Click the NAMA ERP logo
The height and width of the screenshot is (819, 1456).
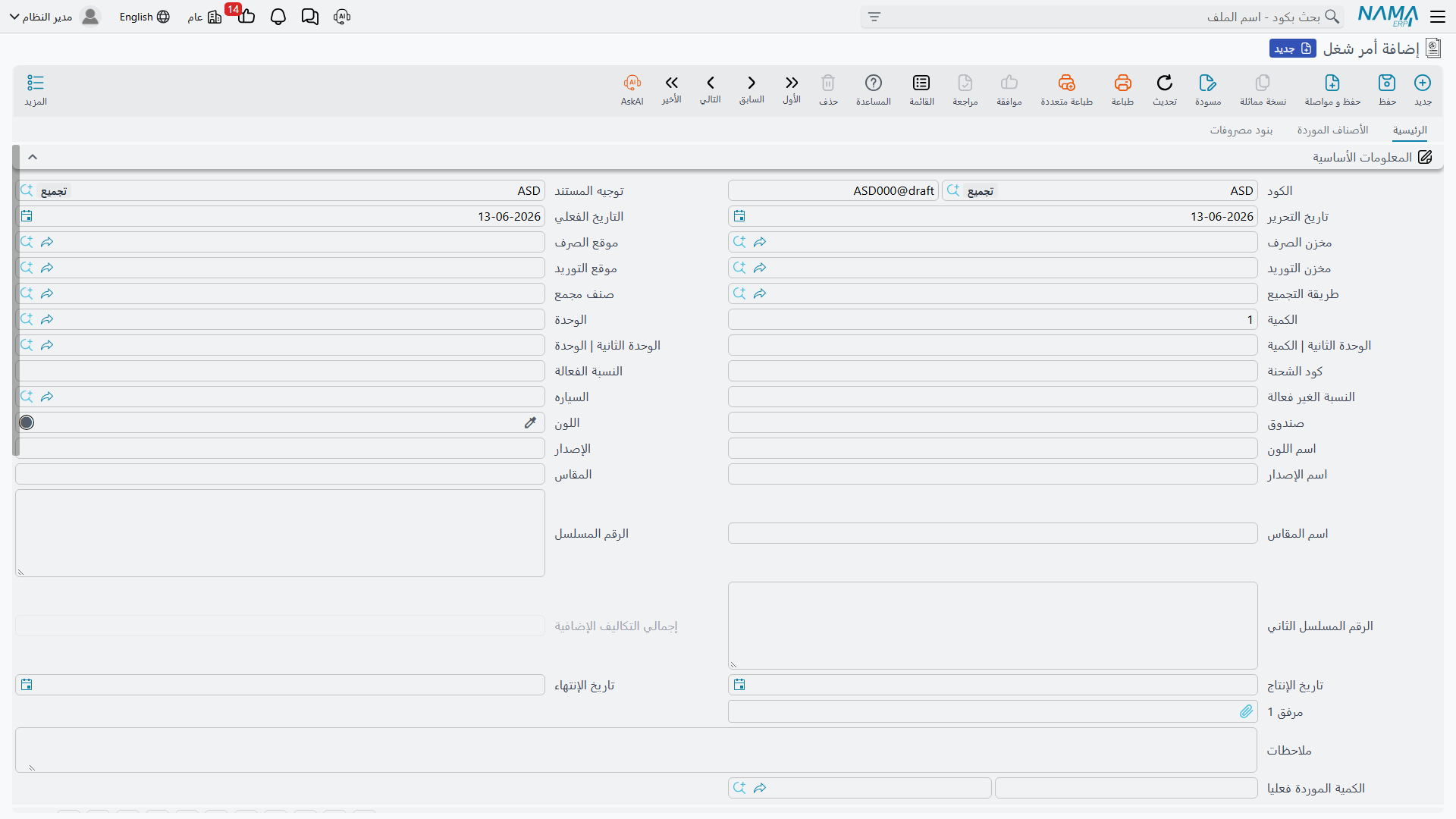(x=1388, y=16)
